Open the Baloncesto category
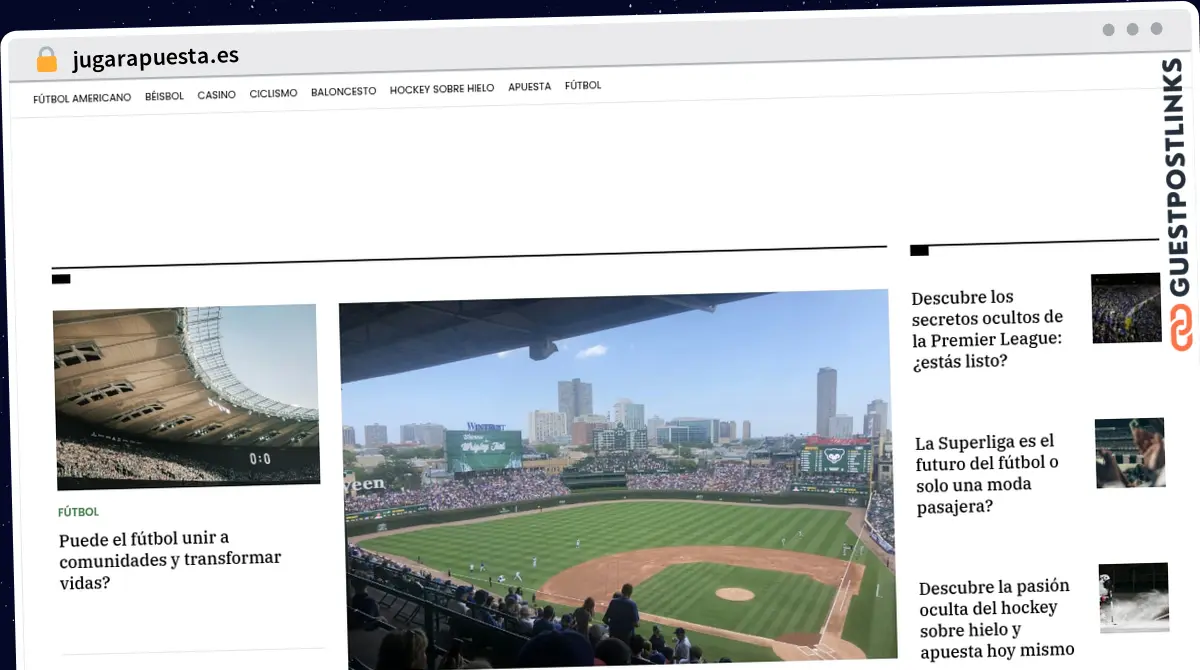The height and width of the screenshot is (670, 1200). pos(343,91)
